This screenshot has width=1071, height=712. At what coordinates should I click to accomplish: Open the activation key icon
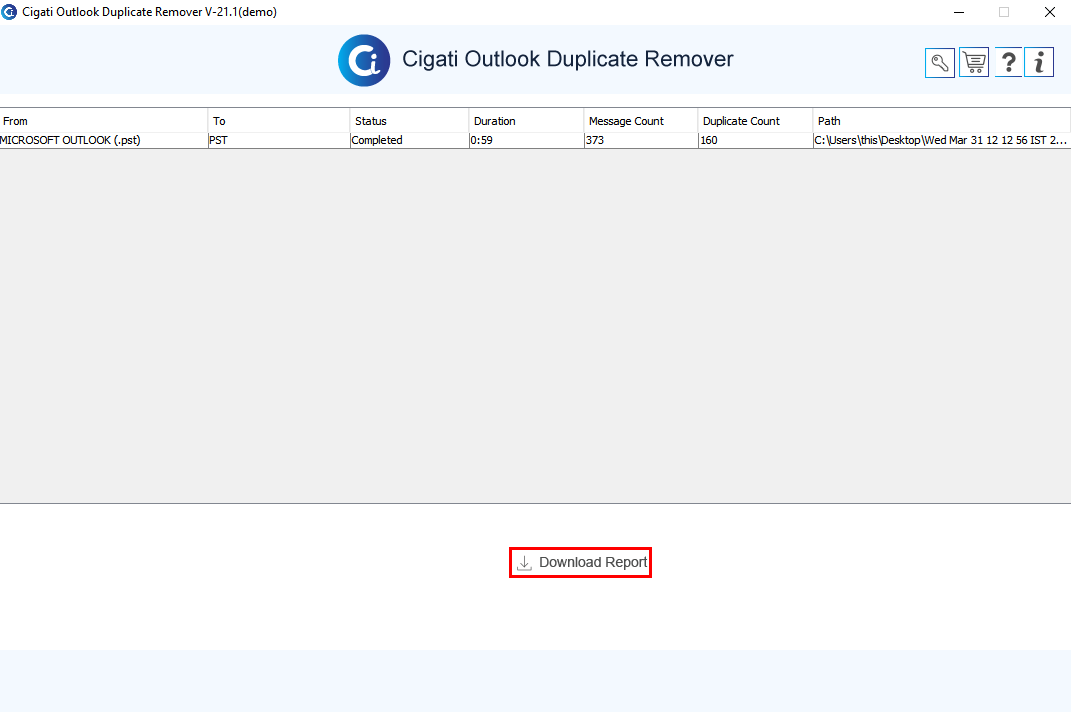tap(940, 63)
